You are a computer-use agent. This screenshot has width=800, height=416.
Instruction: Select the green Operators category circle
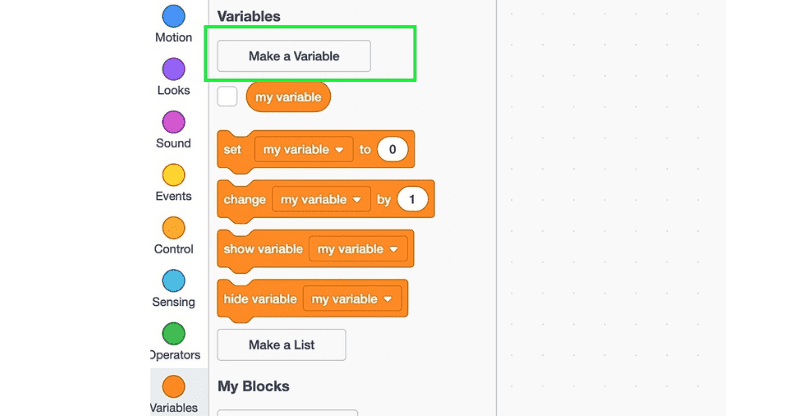click(173, 334)
